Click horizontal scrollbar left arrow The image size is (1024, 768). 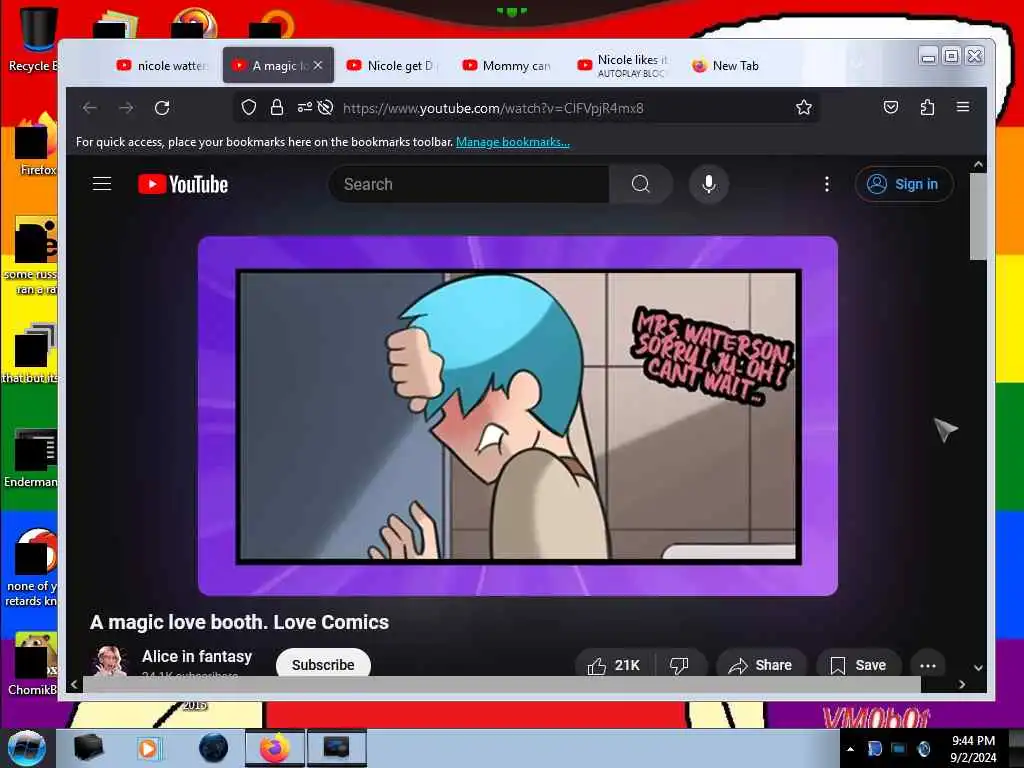pos(74,684)
